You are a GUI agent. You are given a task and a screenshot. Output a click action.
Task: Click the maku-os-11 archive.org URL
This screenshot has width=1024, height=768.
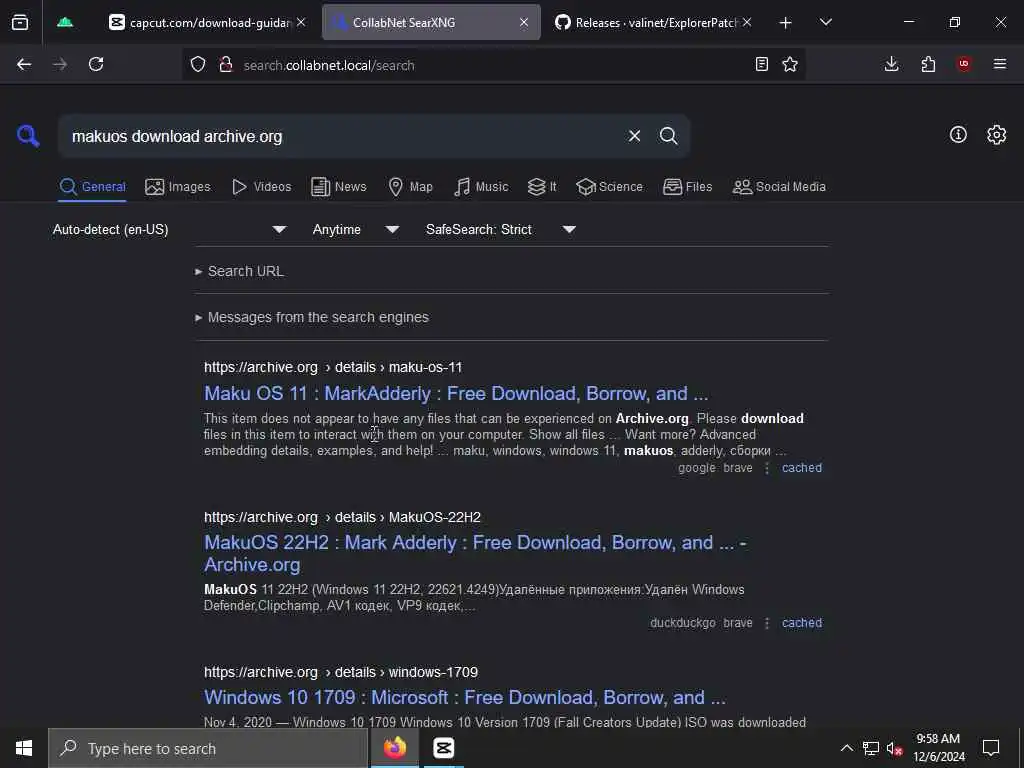[x=333, y=367]
